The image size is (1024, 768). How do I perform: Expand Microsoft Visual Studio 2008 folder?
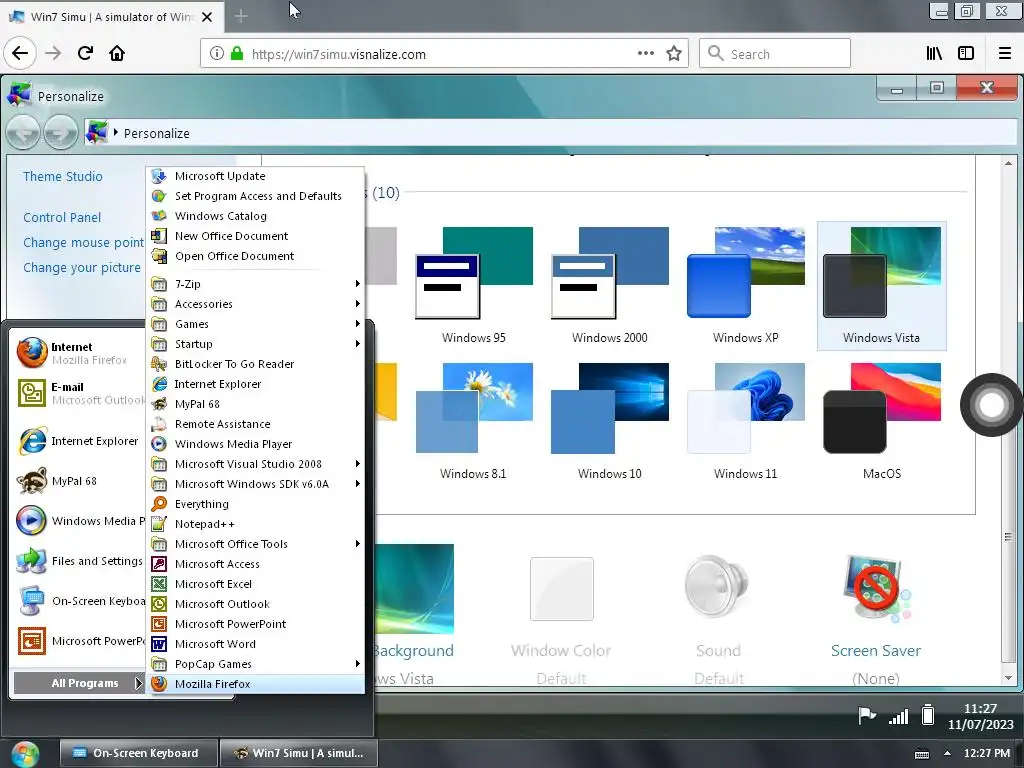coord(255,464)
